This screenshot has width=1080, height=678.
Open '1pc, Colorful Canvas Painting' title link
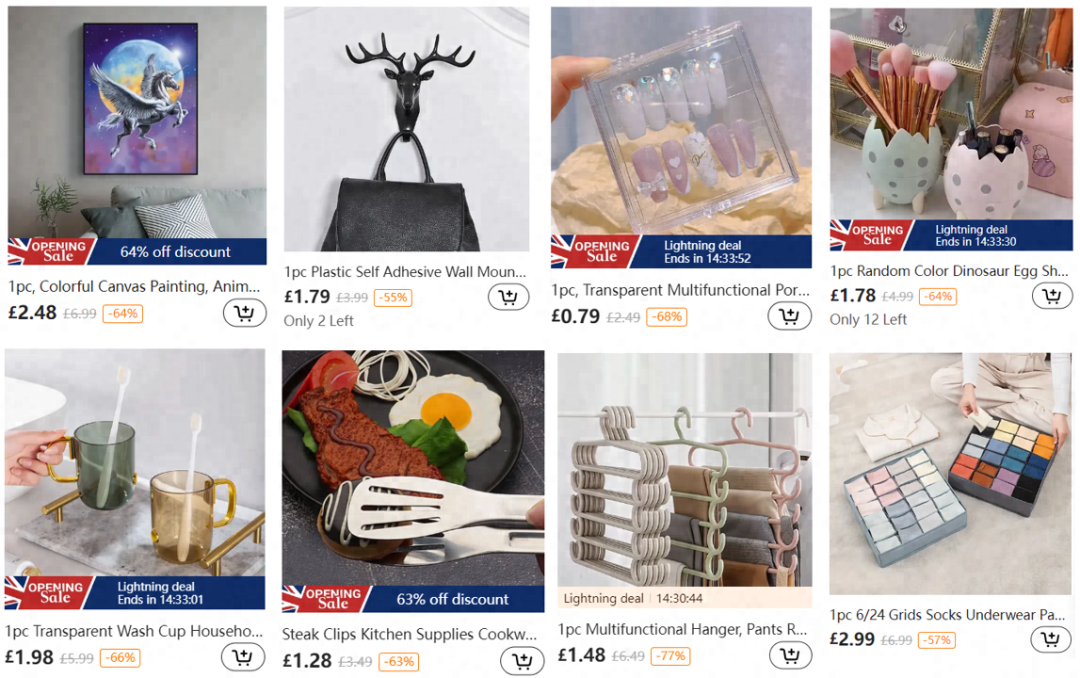tap(134, 286)
